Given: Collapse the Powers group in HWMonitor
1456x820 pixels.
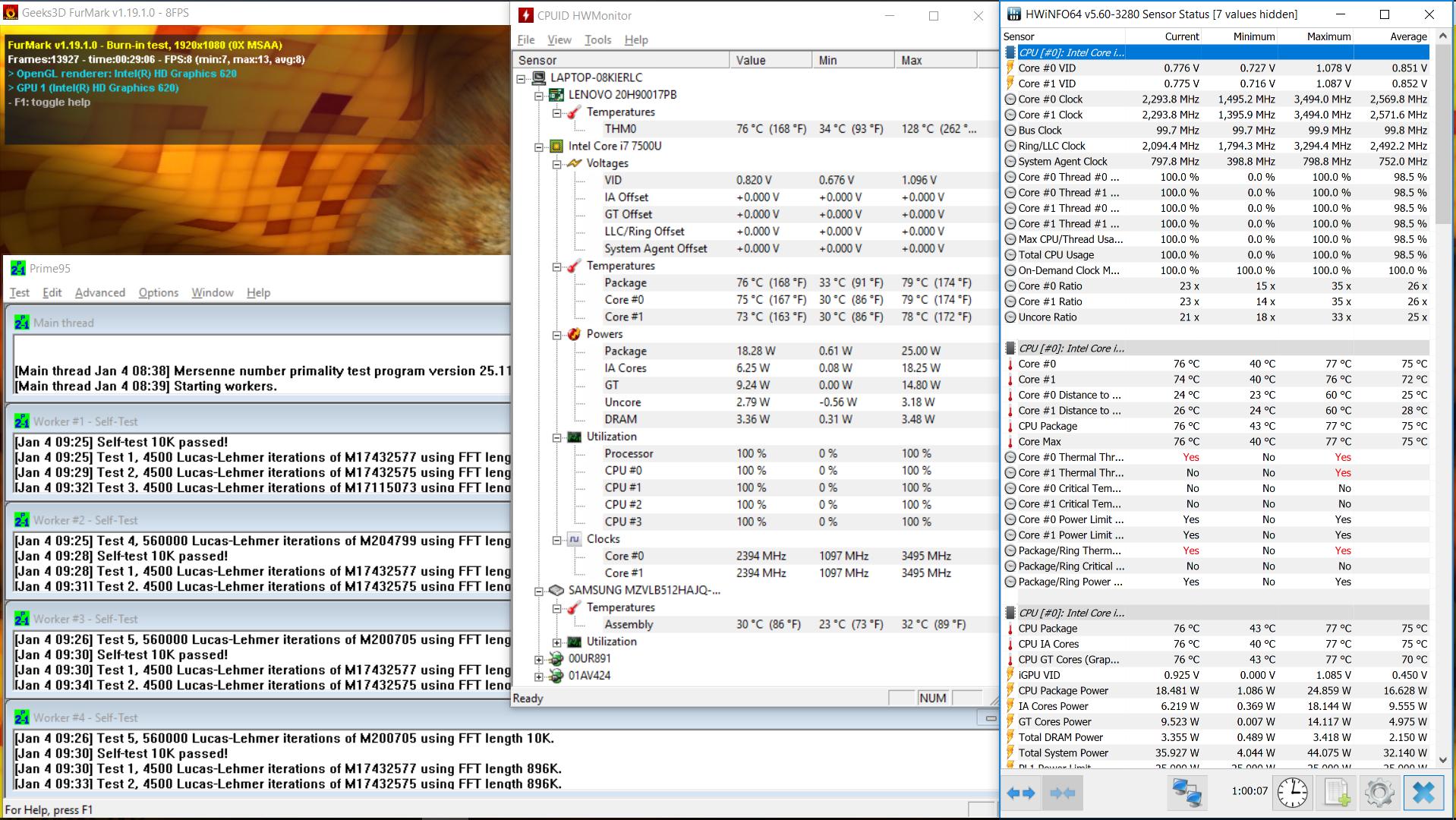Looking at the screenshot, I should tap(556, 335).
